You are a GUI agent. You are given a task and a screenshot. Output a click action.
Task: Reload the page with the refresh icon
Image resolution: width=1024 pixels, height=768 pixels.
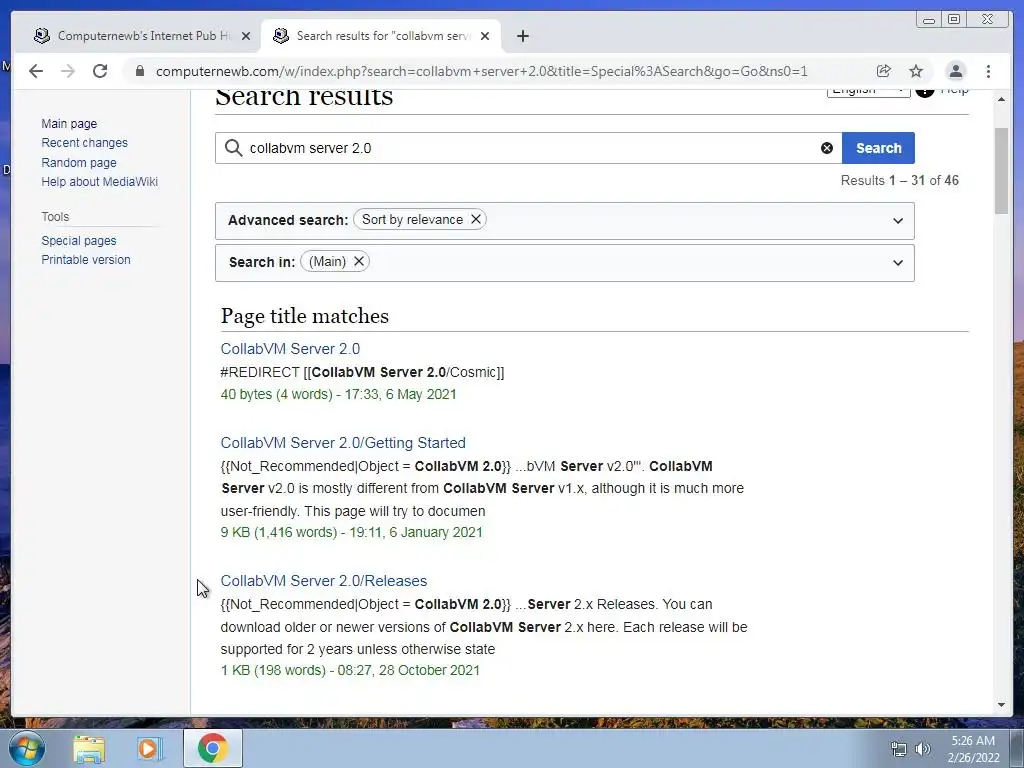[100, 71]
